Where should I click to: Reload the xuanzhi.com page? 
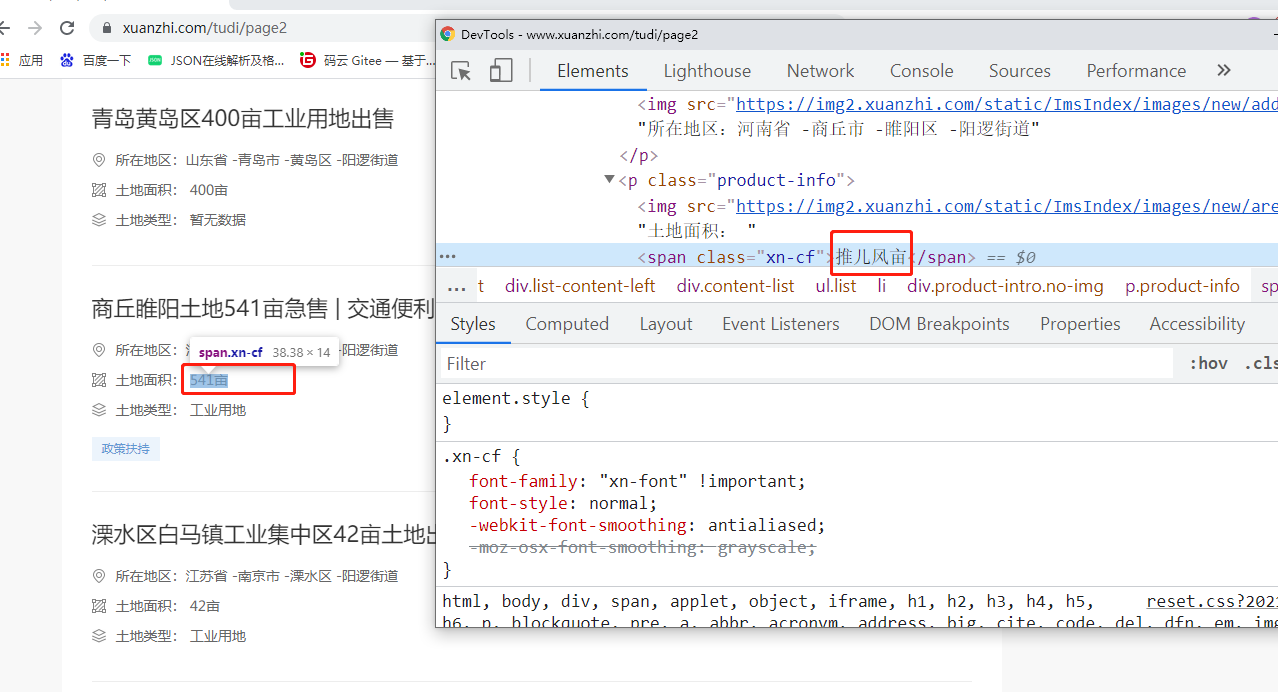click(x=67, y=28)
